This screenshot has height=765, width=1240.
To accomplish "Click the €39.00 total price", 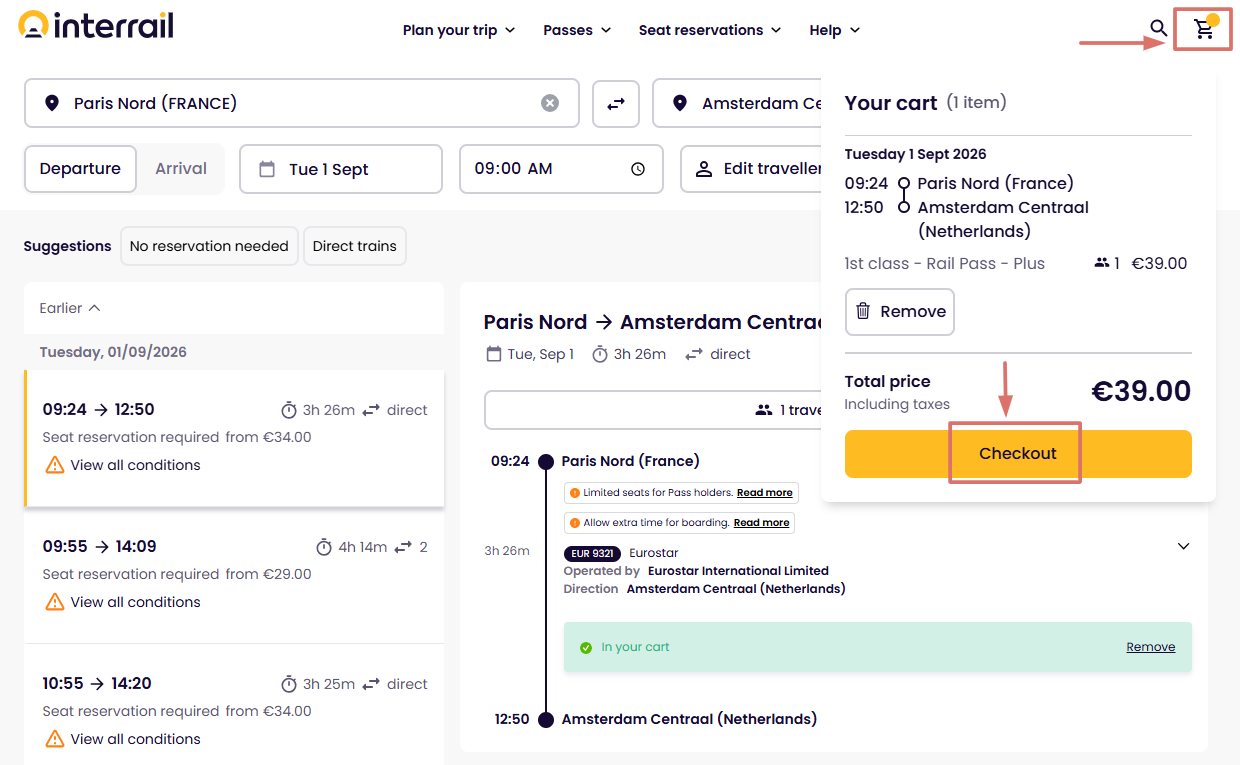I will point(1141,391).
